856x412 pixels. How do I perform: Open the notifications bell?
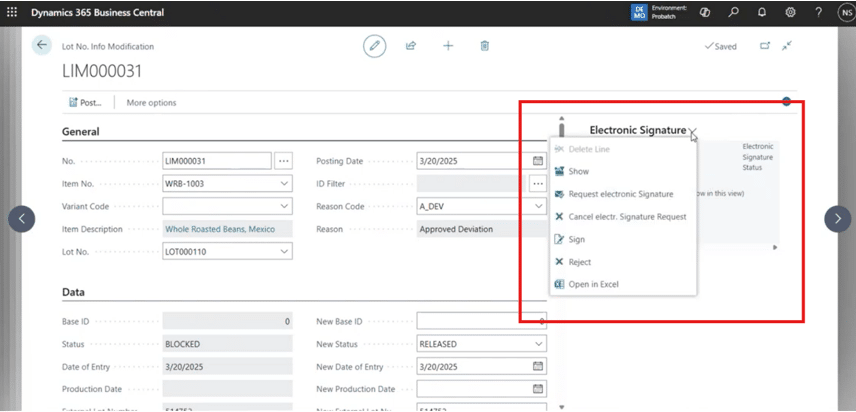762,13
